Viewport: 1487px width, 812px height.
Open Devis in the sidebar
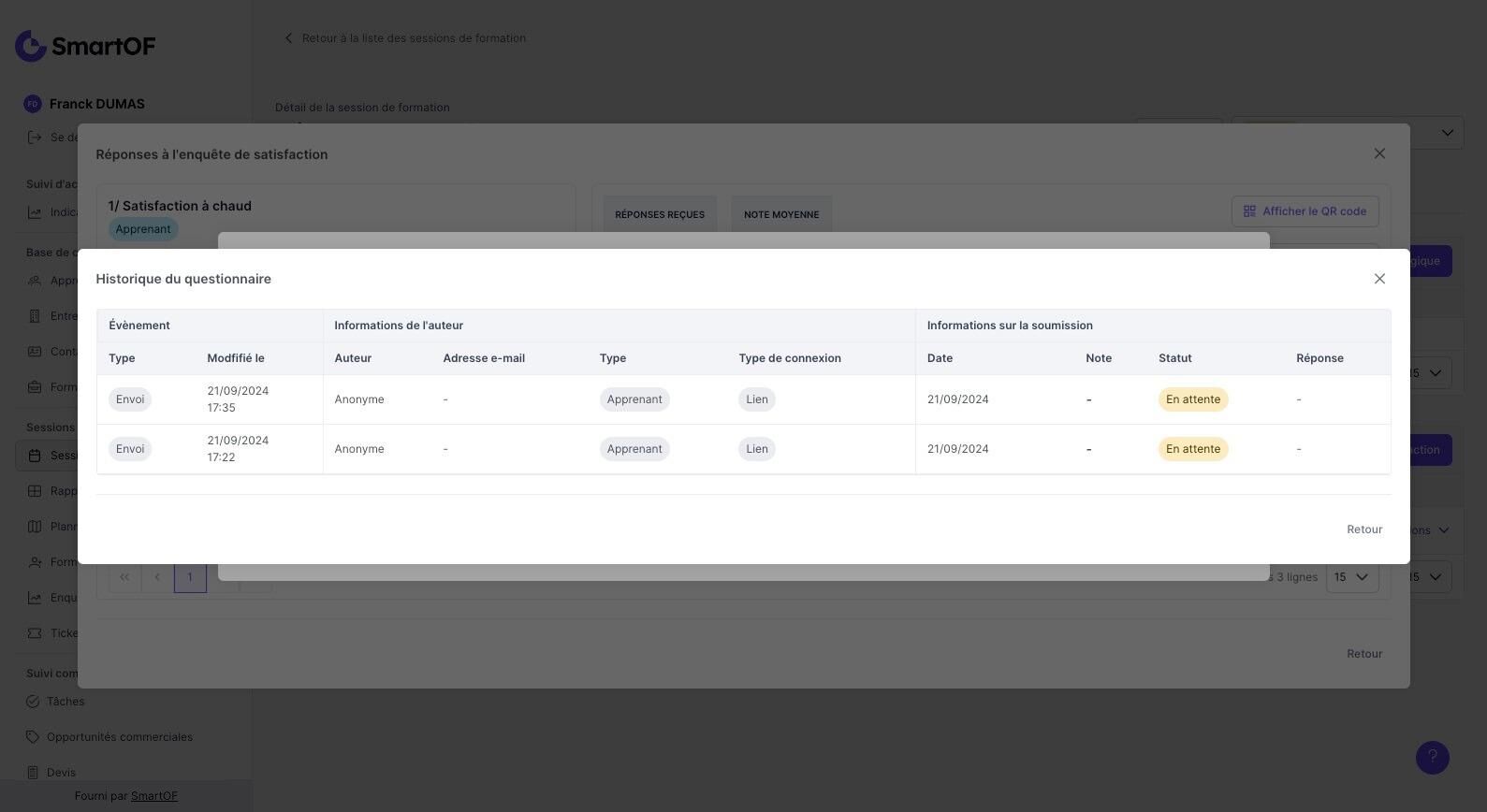pyautogui.click(x=61, y=773)
